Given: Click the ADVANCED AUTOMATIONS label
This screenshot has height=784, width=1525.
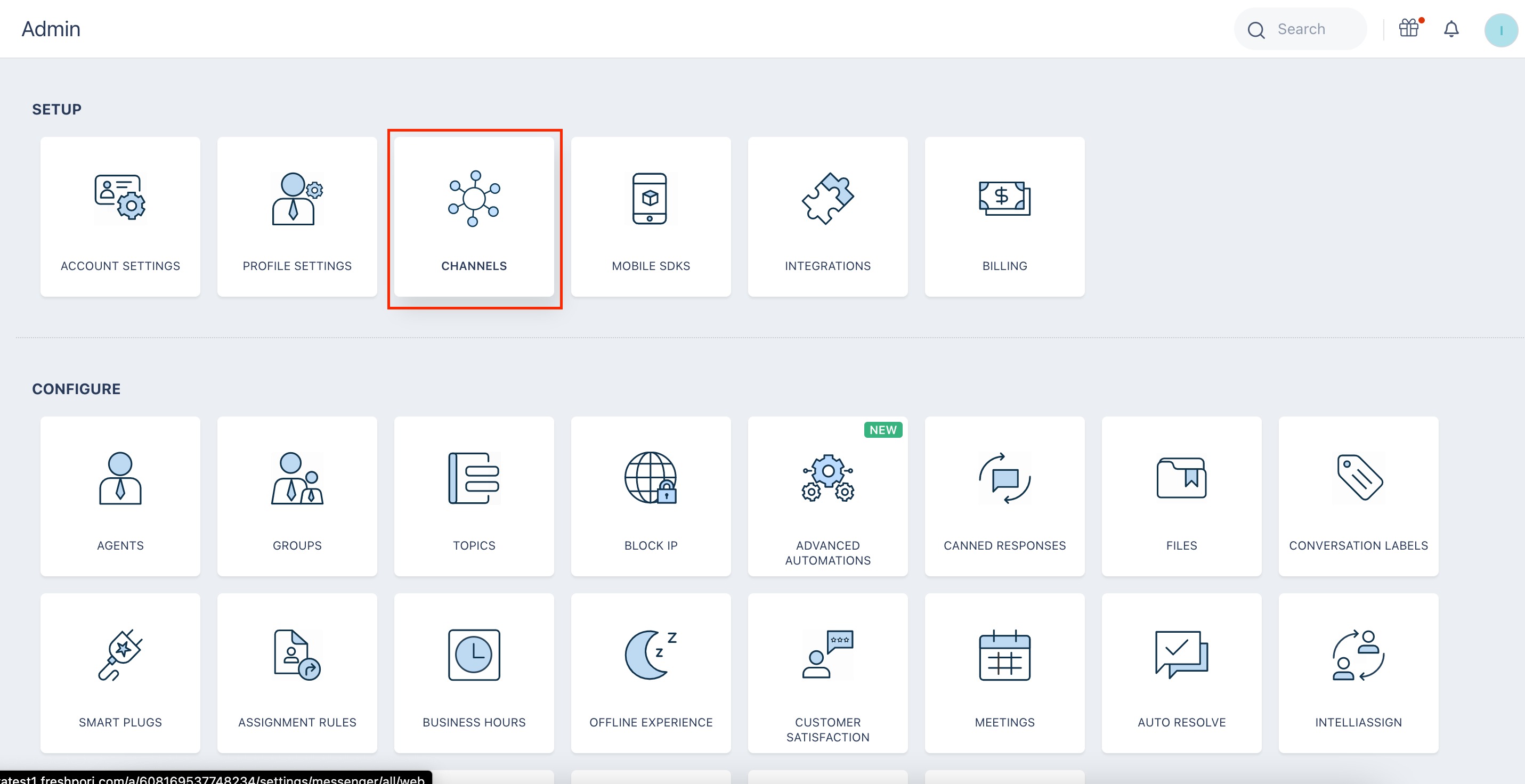Looking at the screenshot, I should click(x=828, y=553).
